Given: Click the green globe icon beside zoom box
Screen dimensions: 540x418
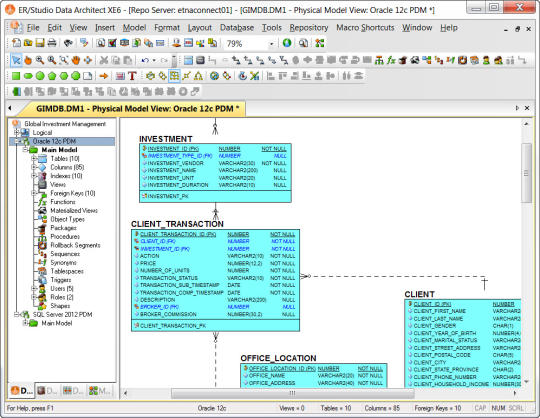Looking at the screenshot, I should click(x=287, y=43).
